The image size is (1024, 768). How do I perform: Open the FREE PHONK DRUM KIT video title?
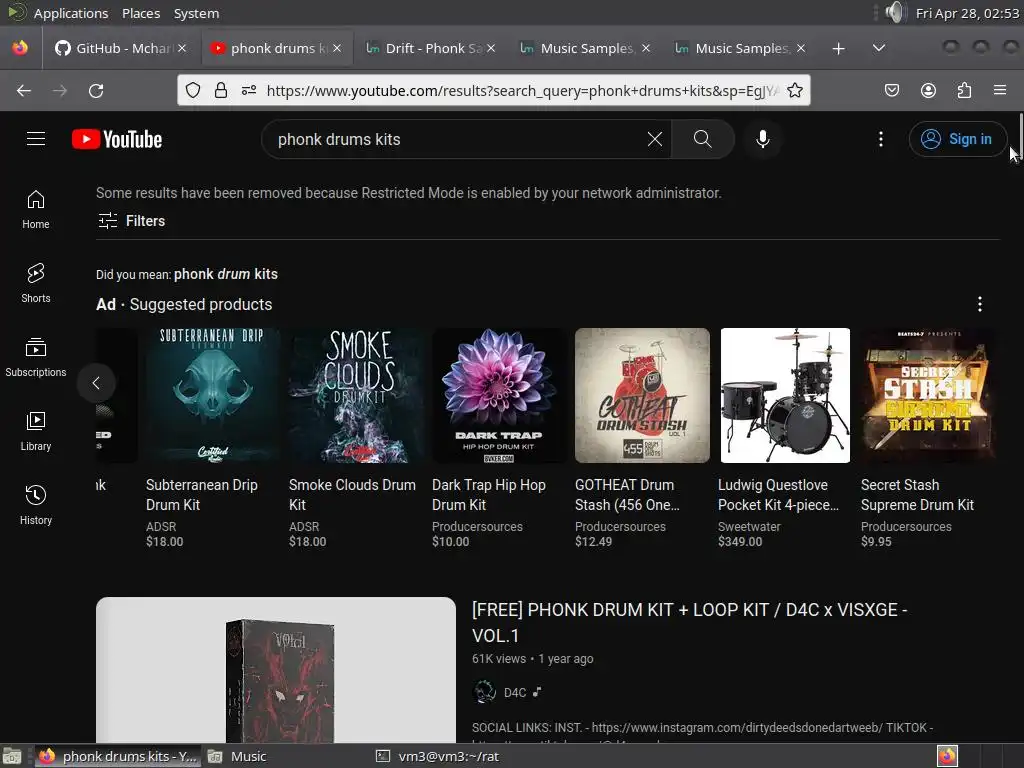pos(690,622)
